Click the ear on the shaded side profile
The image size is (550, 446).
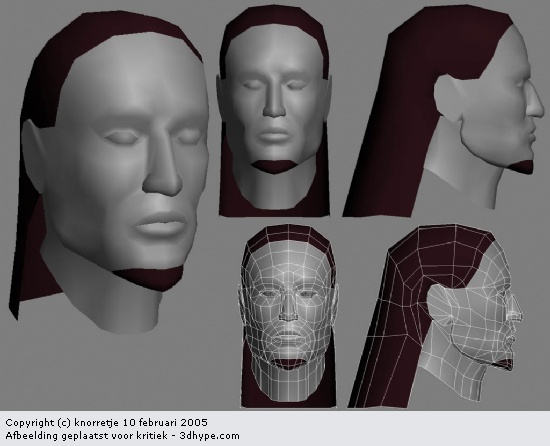tap(449, 96)
